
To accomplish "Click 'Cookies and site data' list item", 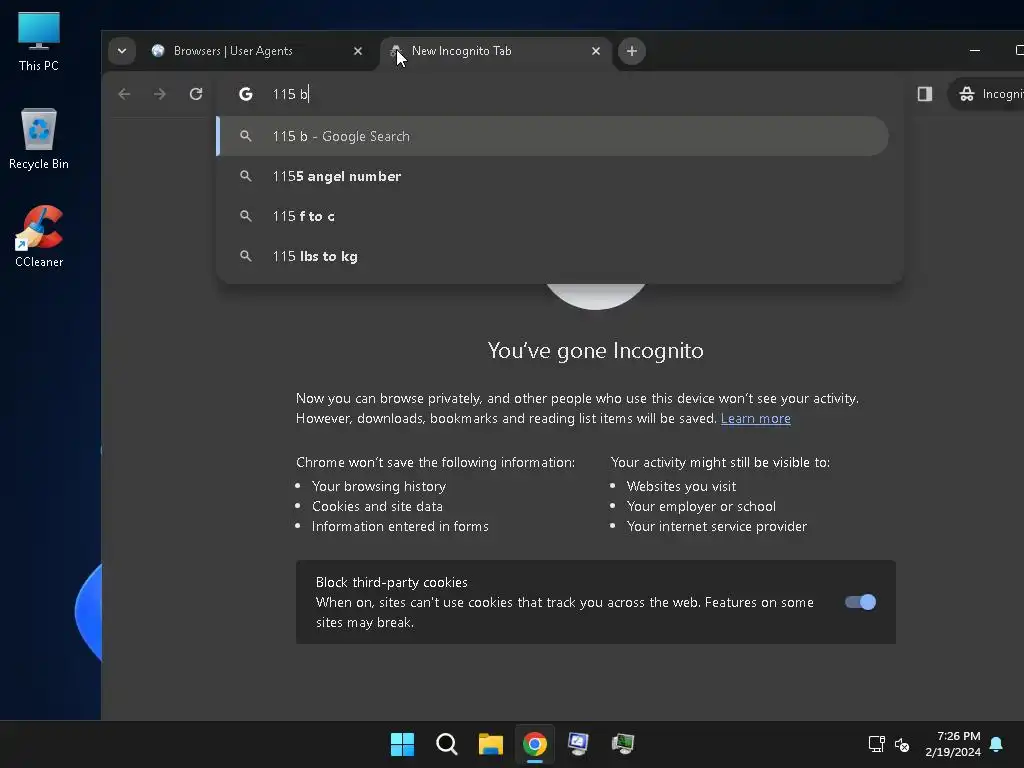I will pyautogui.click(x=377, y=506).
